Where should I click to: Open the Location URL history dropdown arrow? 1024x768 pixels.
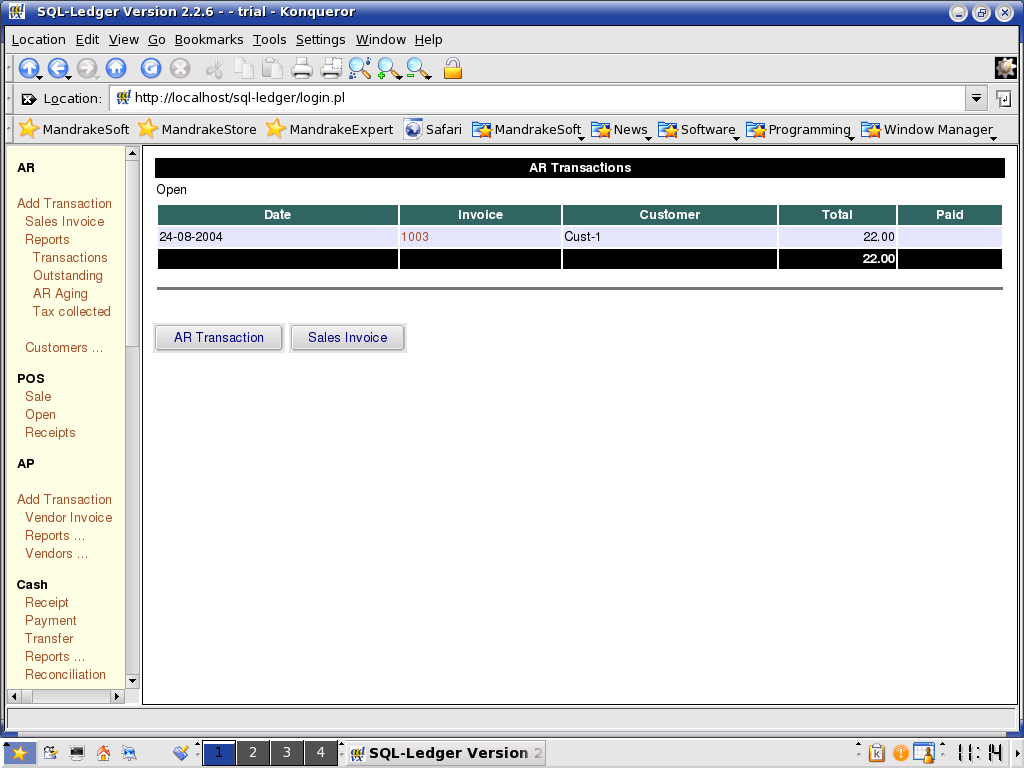point(976,98)
